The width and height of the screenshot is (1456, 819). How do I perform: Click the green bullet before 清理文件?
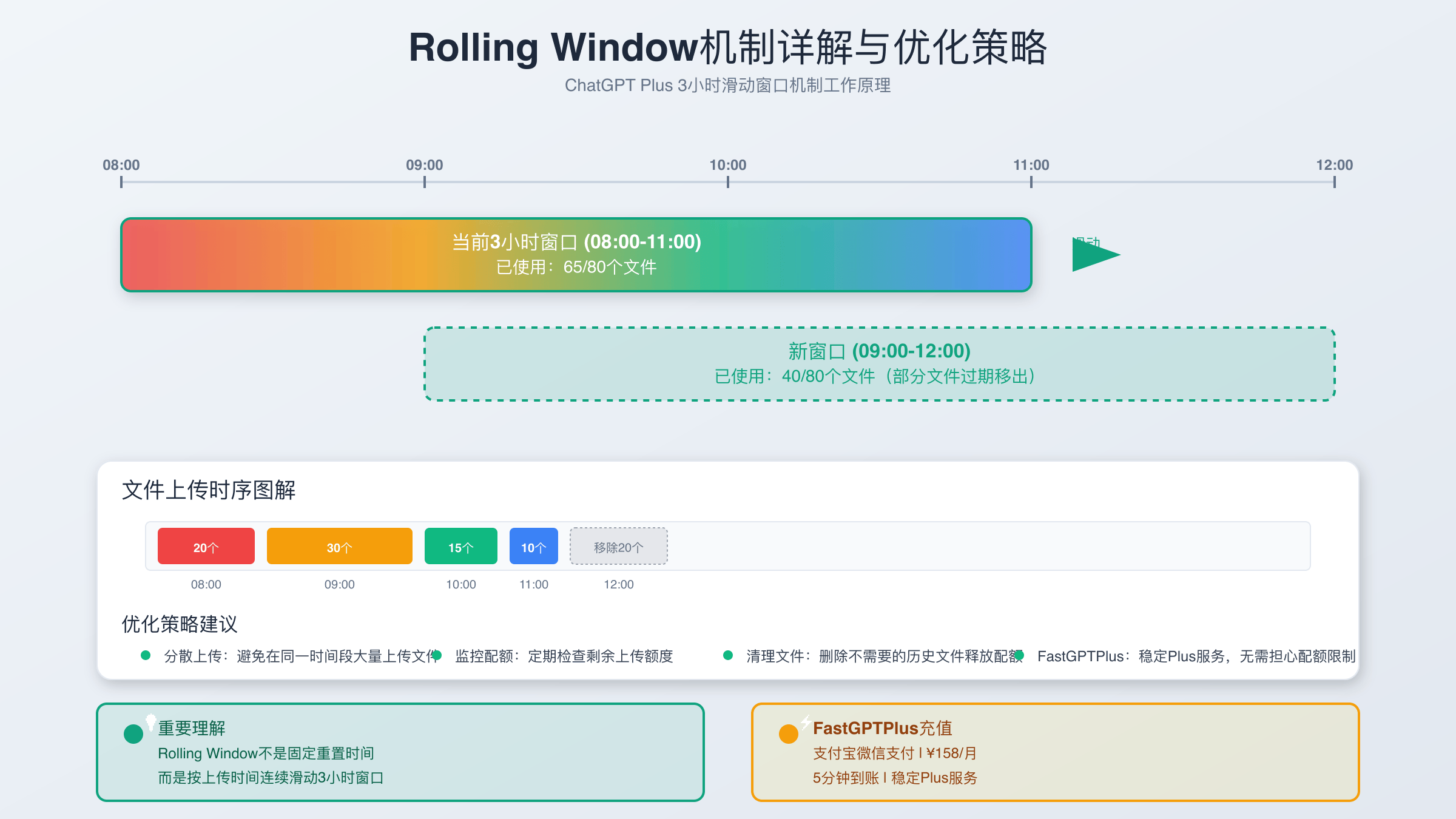[728, 655]
